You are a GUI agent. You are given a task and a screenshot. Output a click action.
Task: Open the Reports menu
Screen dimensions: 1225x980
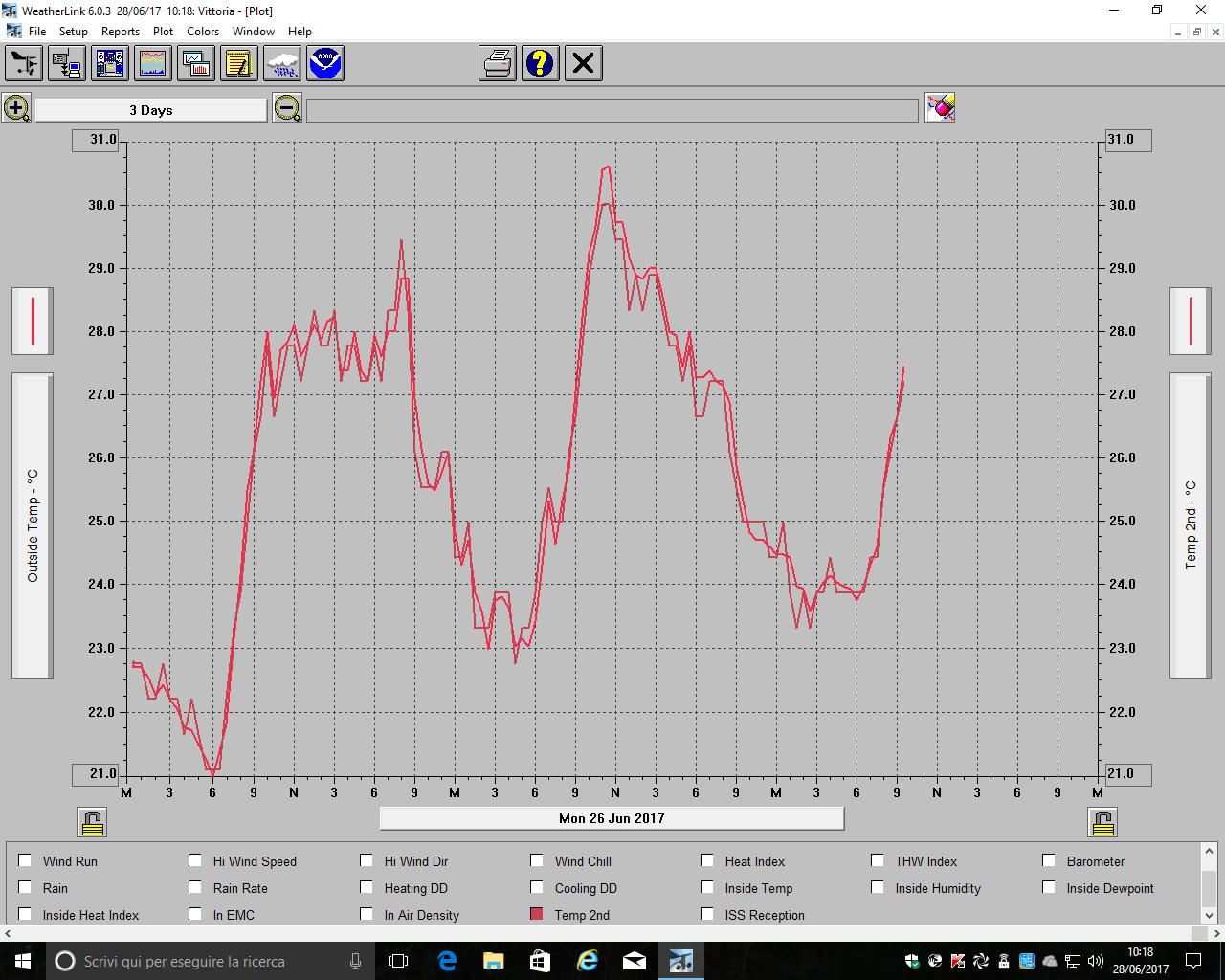pyautogui.click(x=121, y=32)
